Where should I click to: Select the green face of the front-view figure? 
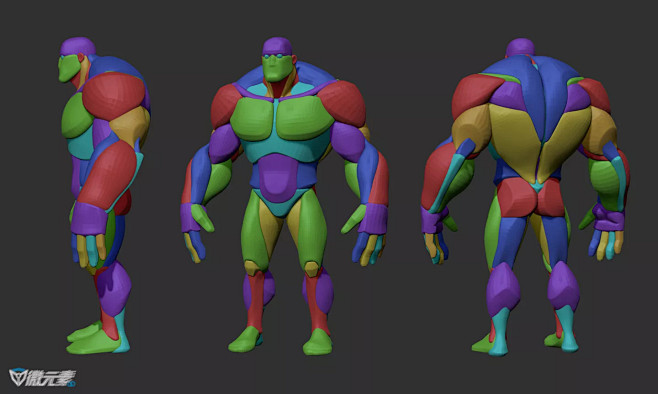(x=276, y=69)
